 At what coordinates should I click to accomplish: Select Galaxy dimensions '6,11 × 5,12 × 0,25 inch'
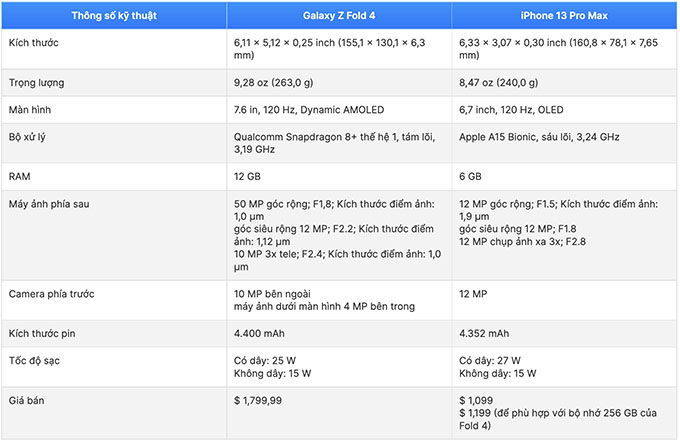point(284,43)
